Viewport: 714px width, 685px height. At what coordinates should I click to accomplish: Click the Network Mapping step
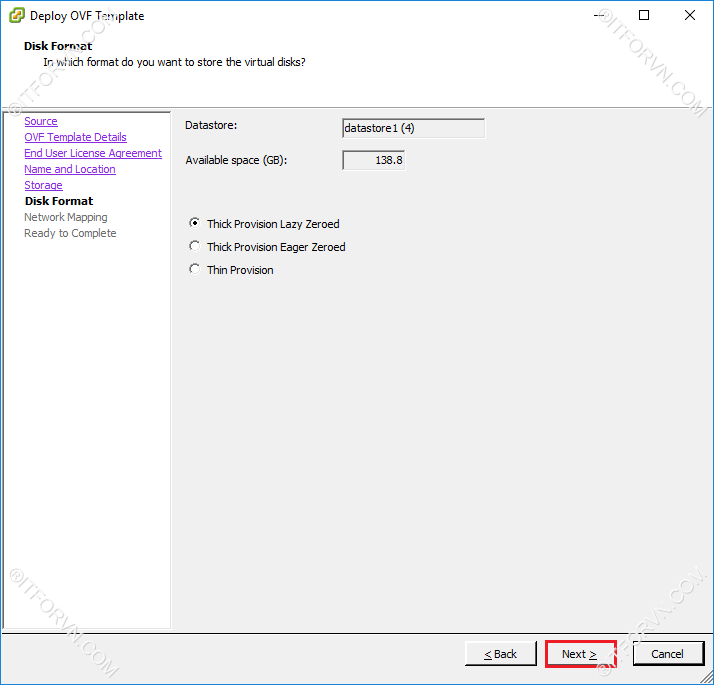pyautogui.click(x=66, y=217)
